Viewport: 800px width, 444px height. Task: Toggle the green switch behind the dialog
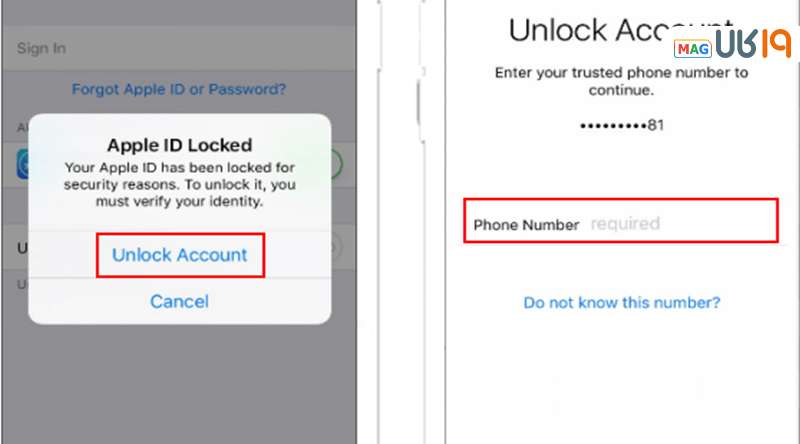tap(337, 165)
